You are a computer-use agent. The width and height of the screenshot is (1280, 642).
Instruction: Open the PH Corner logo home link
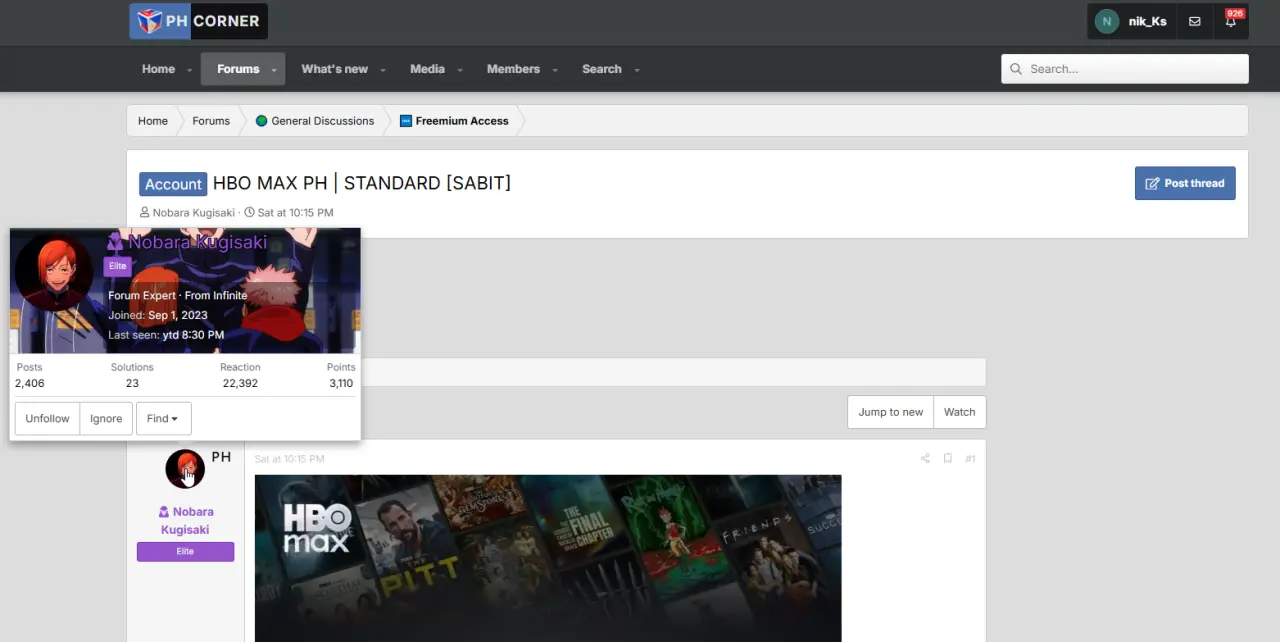coord(198,21)
